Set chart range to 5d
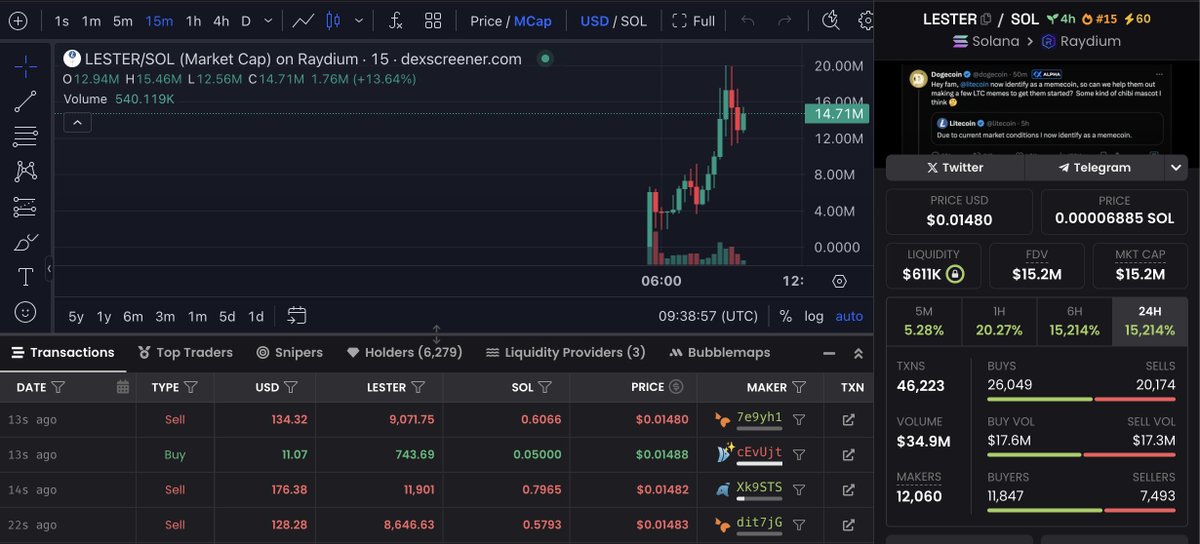1200x544 pixels. (x=227, y=316)
